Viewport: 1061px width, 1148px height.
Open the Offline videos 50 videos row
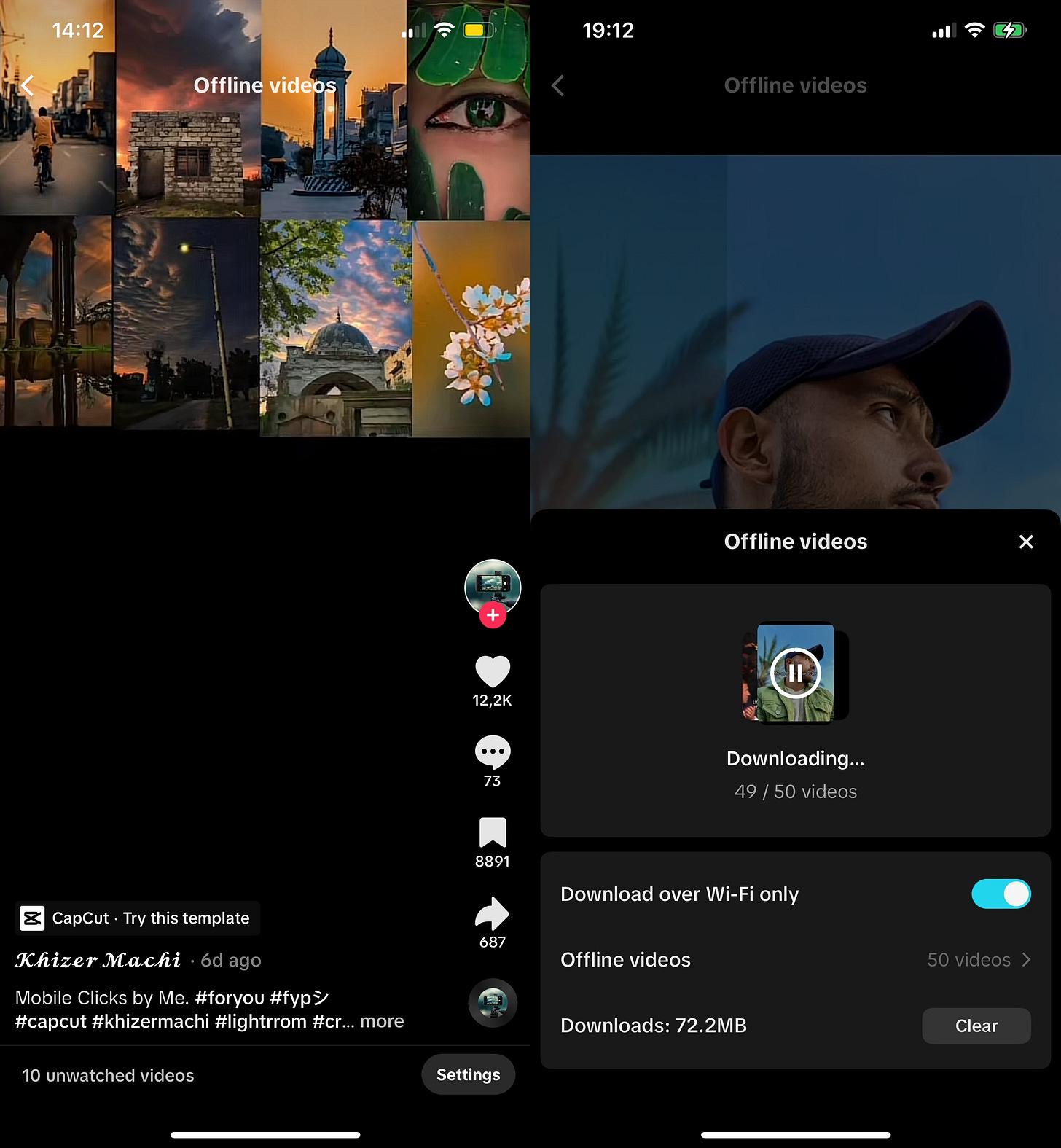click(x=796, y=960)
